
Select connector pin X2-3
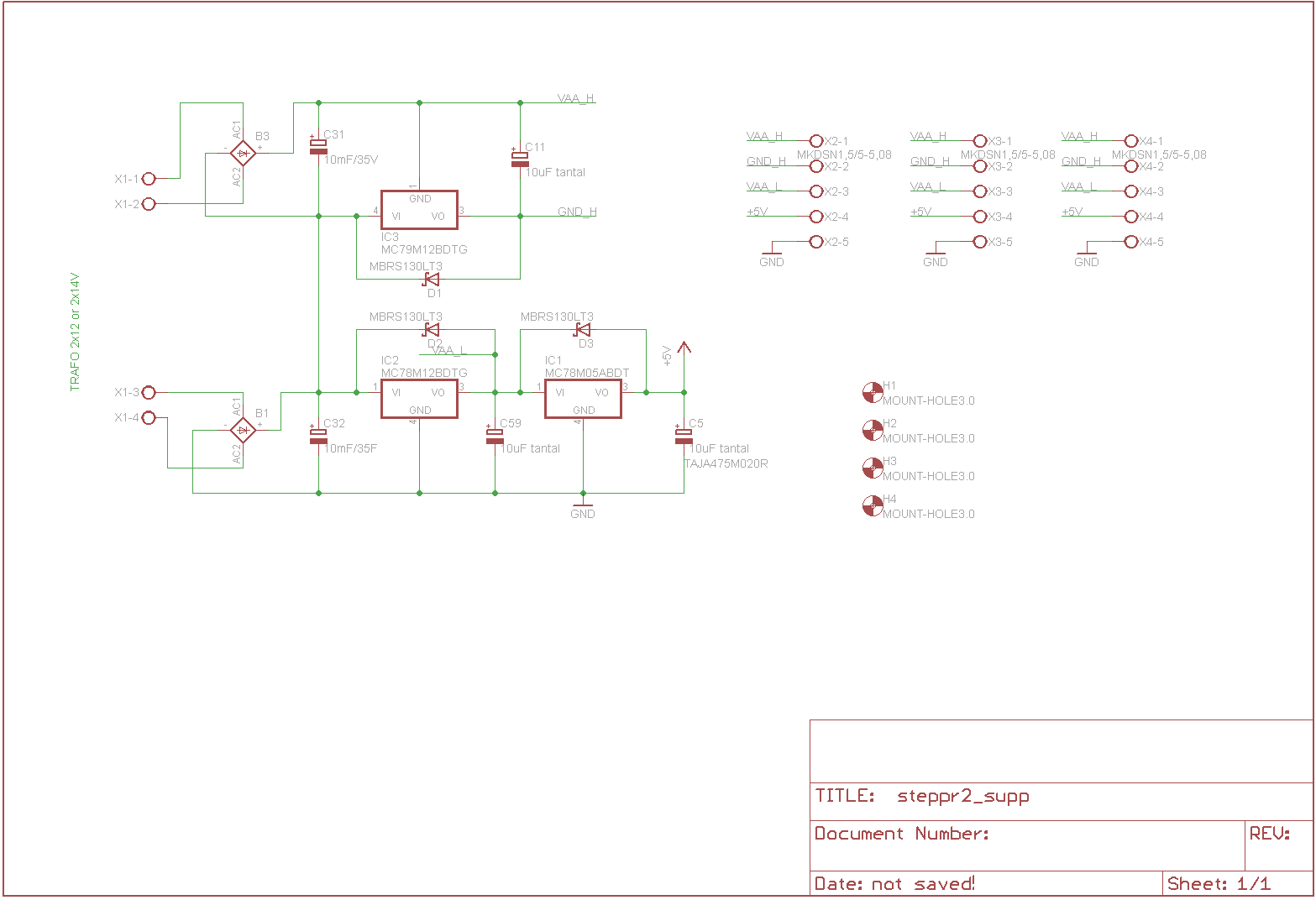pos(815,191)
